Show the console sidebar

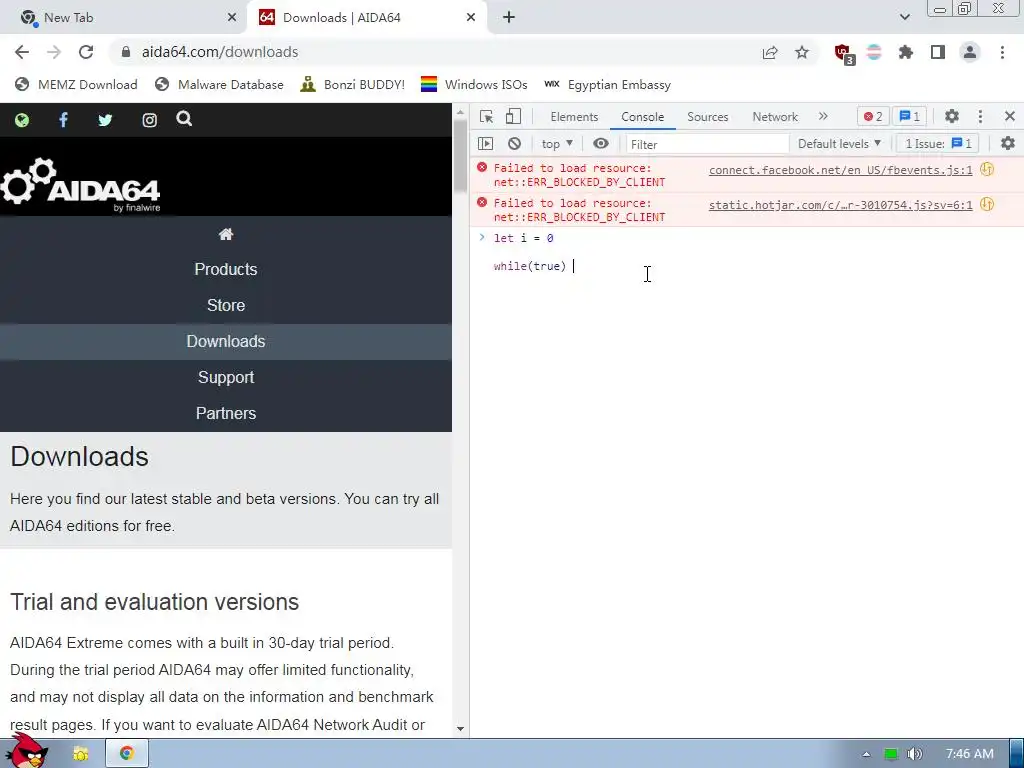(485, 144)
